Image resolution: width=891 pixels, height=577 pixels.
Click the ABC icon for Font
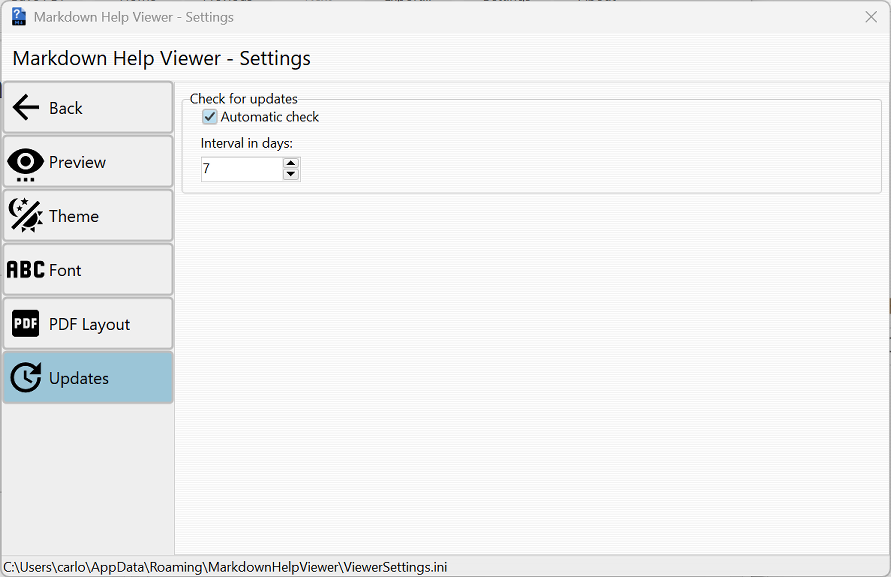26,270
